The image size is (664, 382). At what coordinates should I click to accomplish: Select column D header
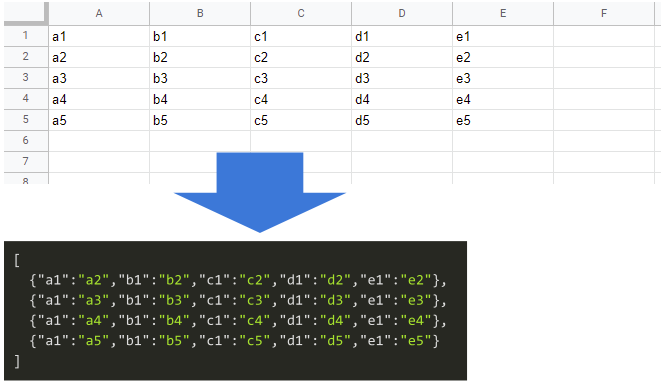402,14
